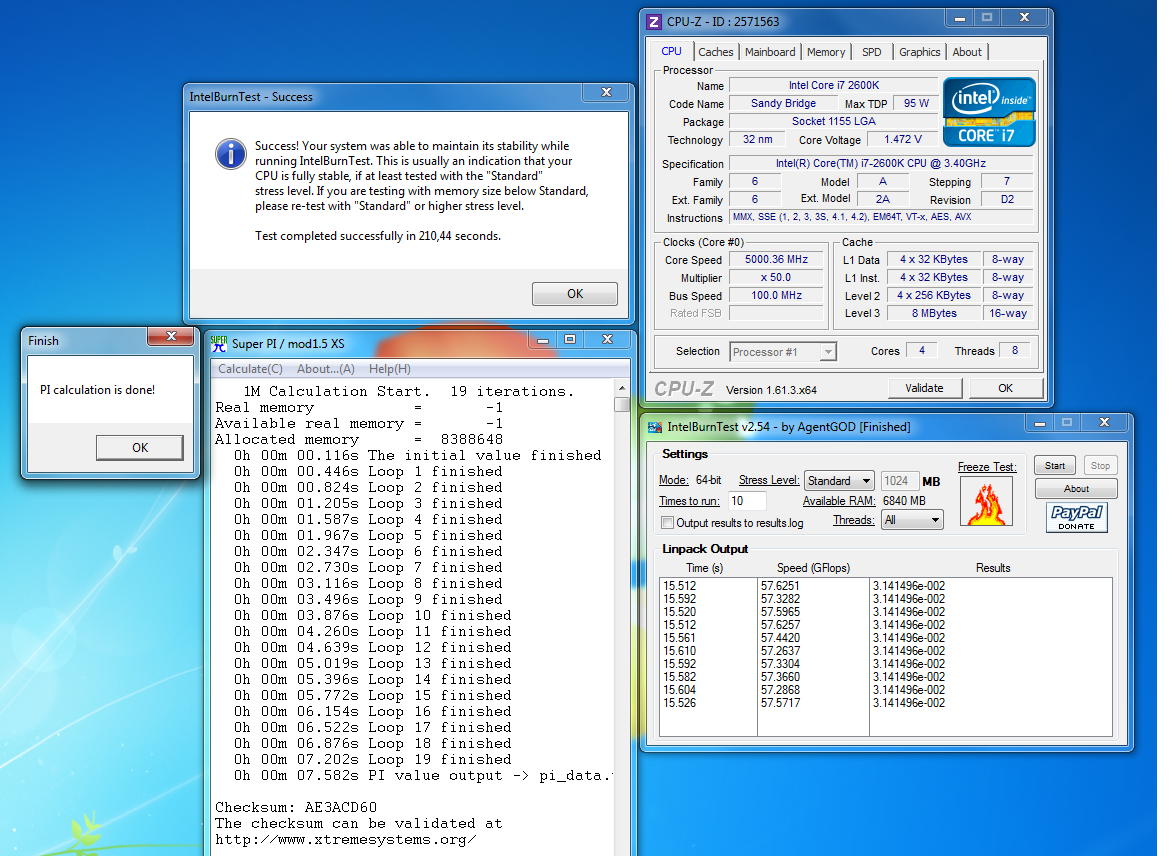Toggle Output results to results.log checkbox
Screen dimensions: 1171x859
point(668,523)
